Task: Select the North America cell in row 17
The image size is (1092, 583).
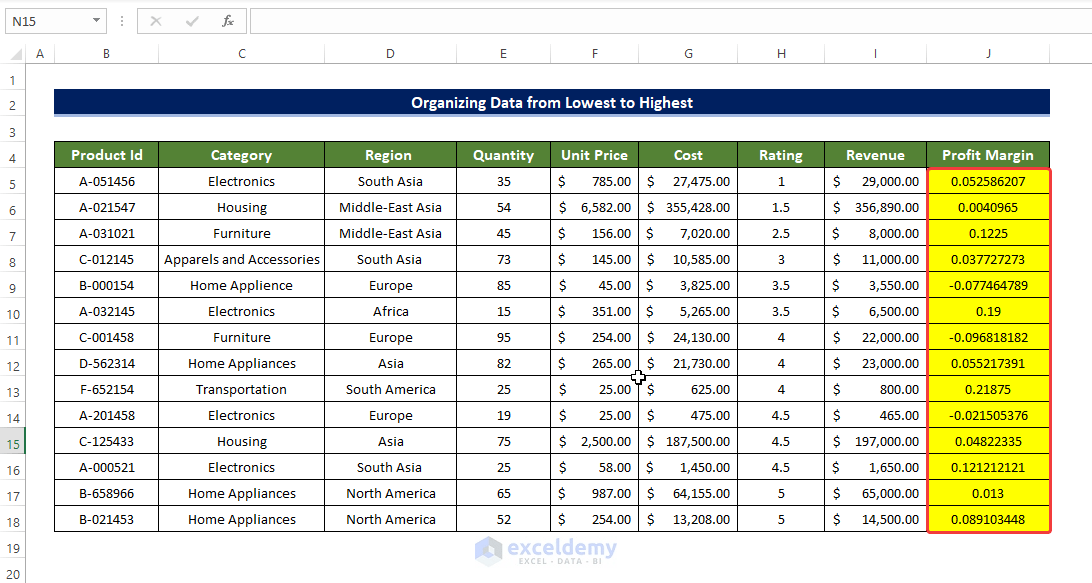Action: (389, 493)
